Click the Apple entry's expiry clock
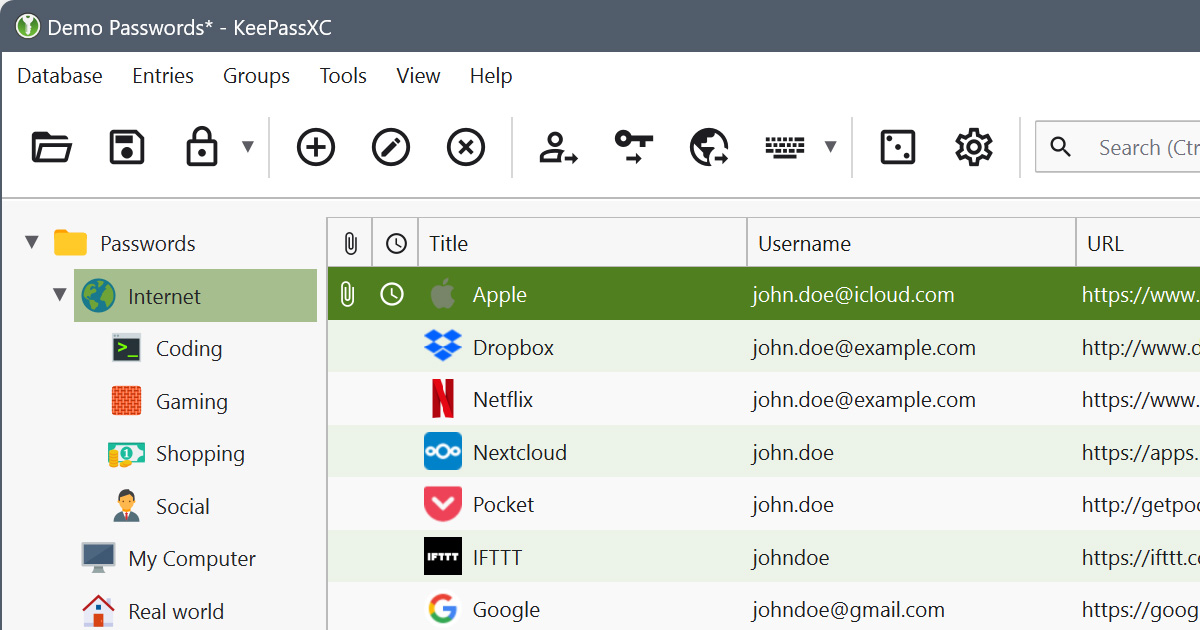The width and height of the screenshot is (1200, 630). point(393,295)
